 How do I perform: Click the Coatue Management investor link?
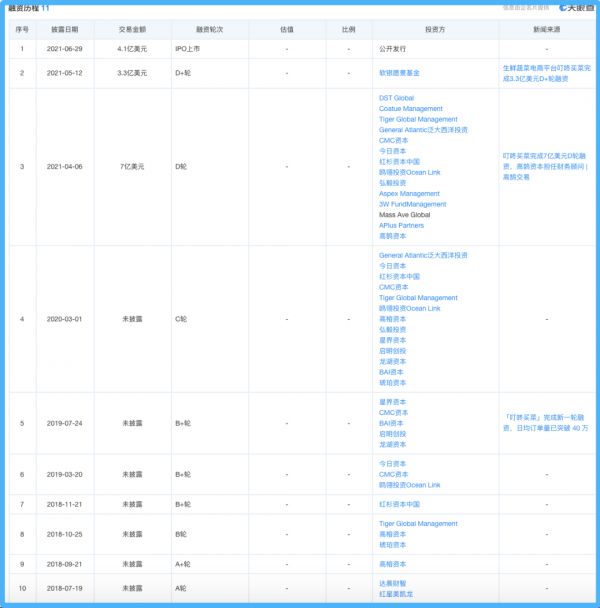coord(410,109)
